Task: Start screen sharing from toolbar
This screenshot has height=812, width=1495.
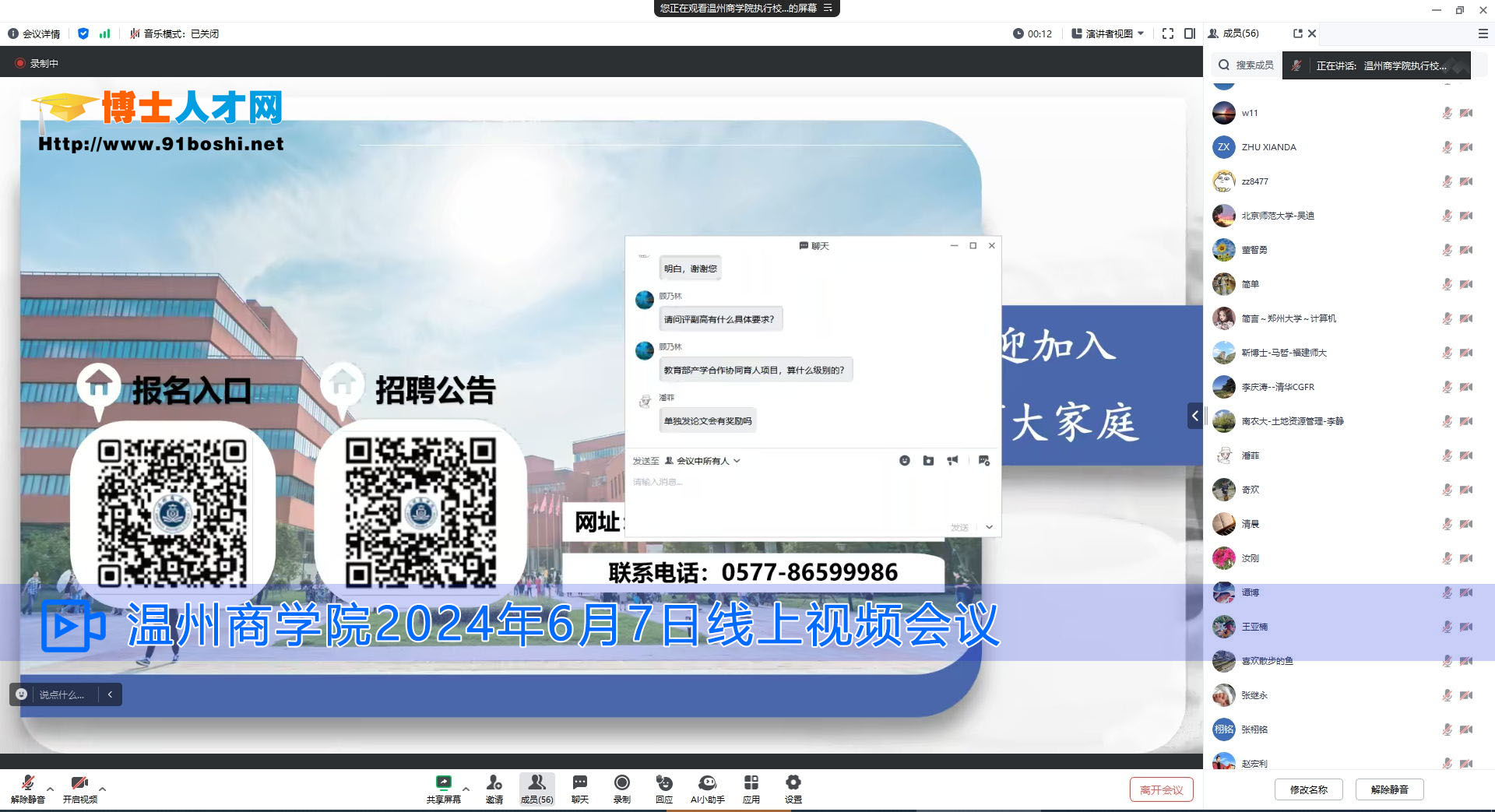Action: pos(443,789)
